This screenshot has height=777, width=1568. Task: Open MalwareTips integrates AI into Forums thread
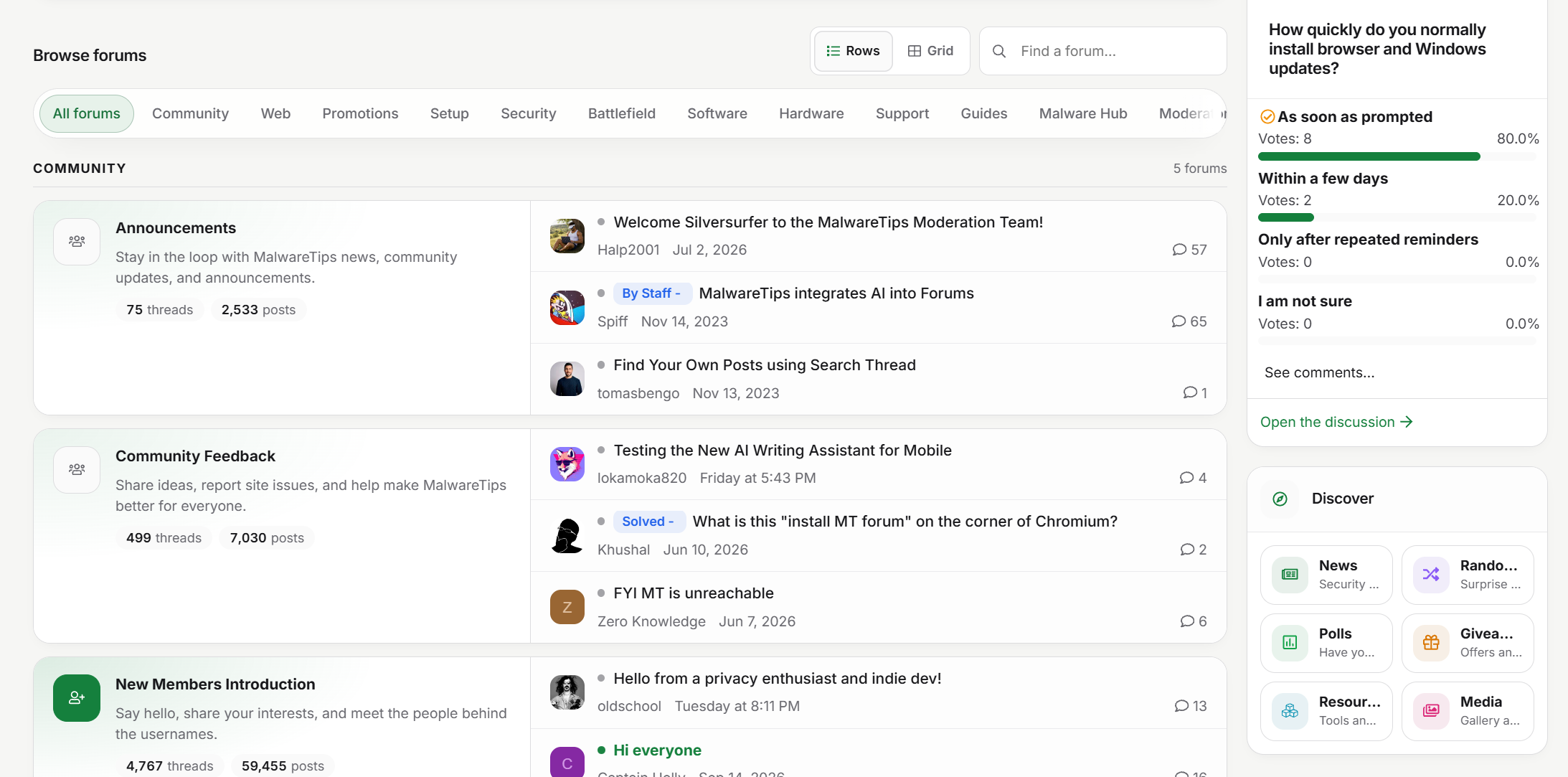[836, 293]
